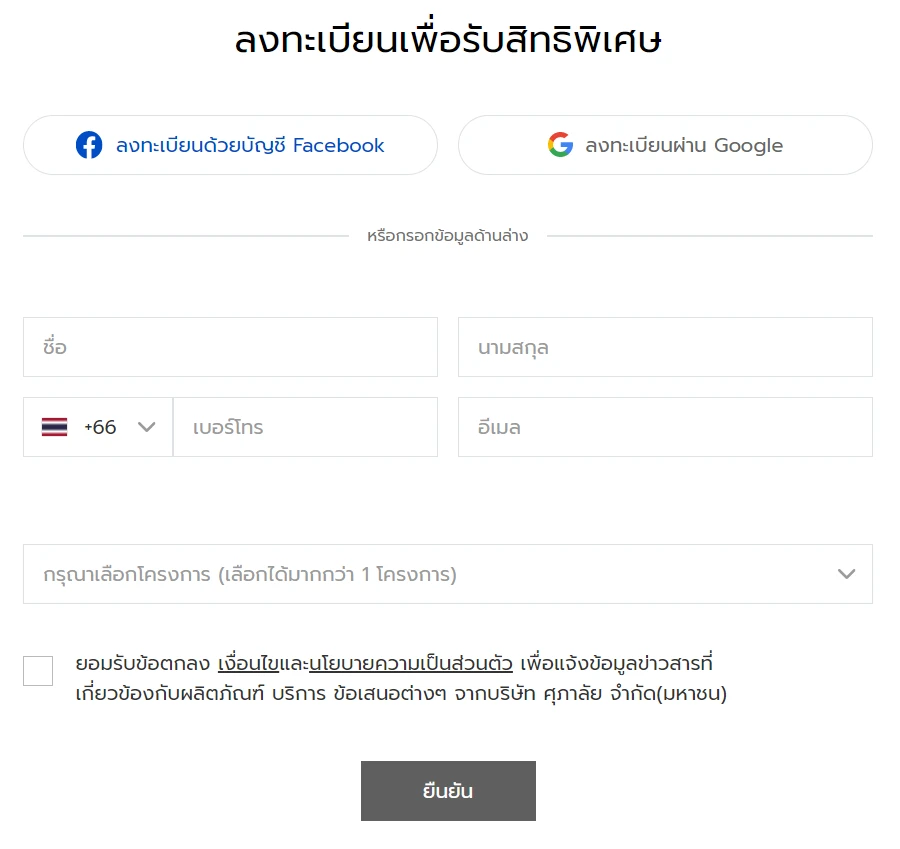900x849 pixels.
Task: Click the เบอร์โทร phone number field
Action: (305, 427)
